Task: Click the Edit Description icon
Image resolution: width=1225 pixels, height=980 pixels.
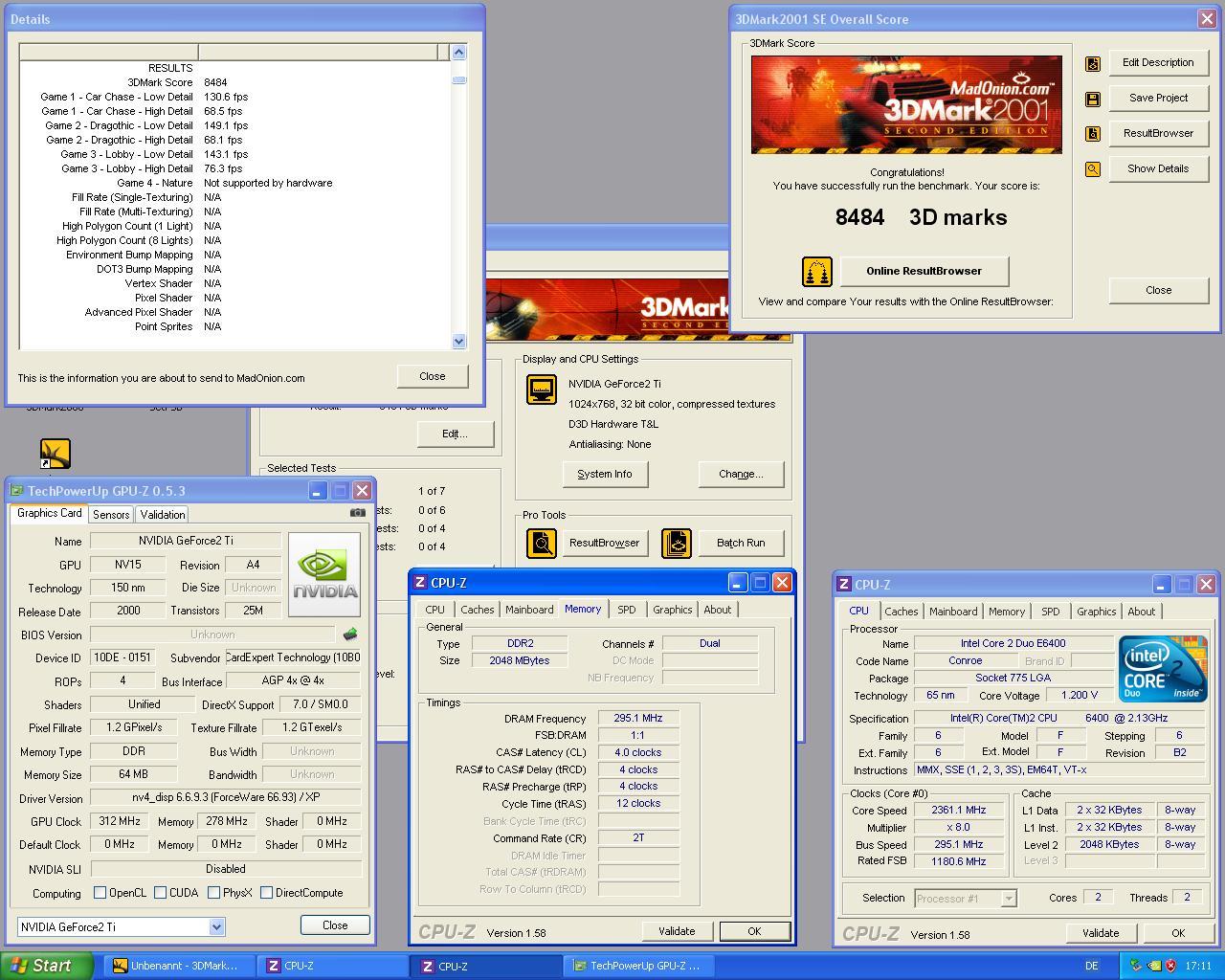Action: point(1092,63)
